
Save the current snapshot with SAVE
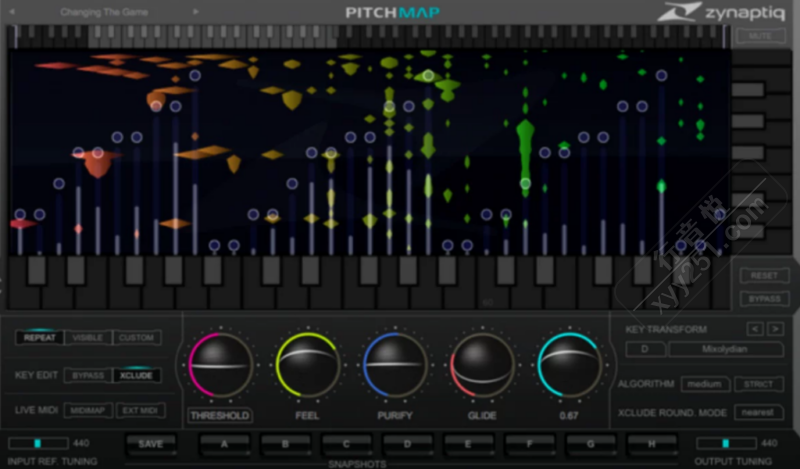coord(151,444)
